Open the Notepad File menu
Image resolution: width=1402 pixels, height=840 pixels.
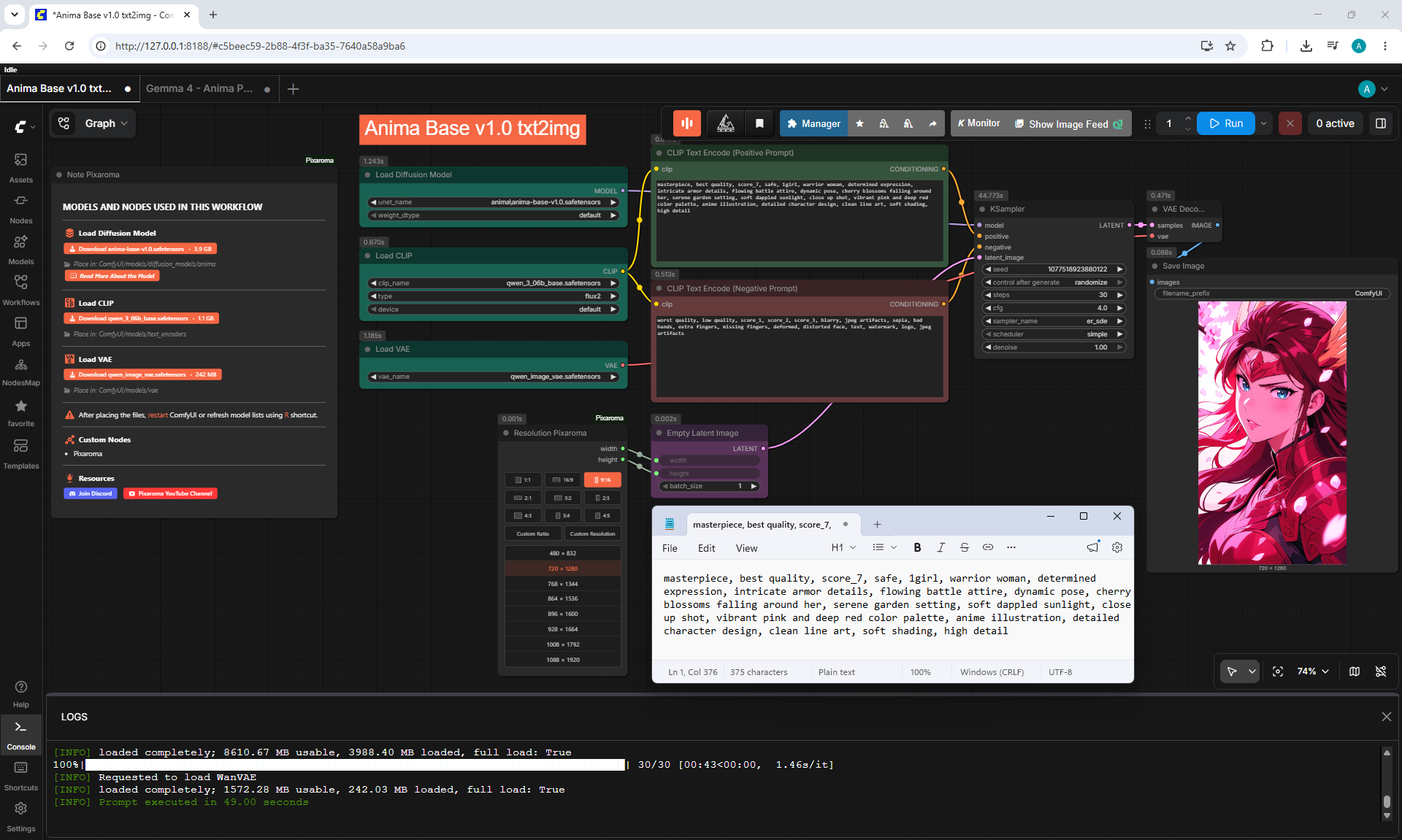coord(670,548)
